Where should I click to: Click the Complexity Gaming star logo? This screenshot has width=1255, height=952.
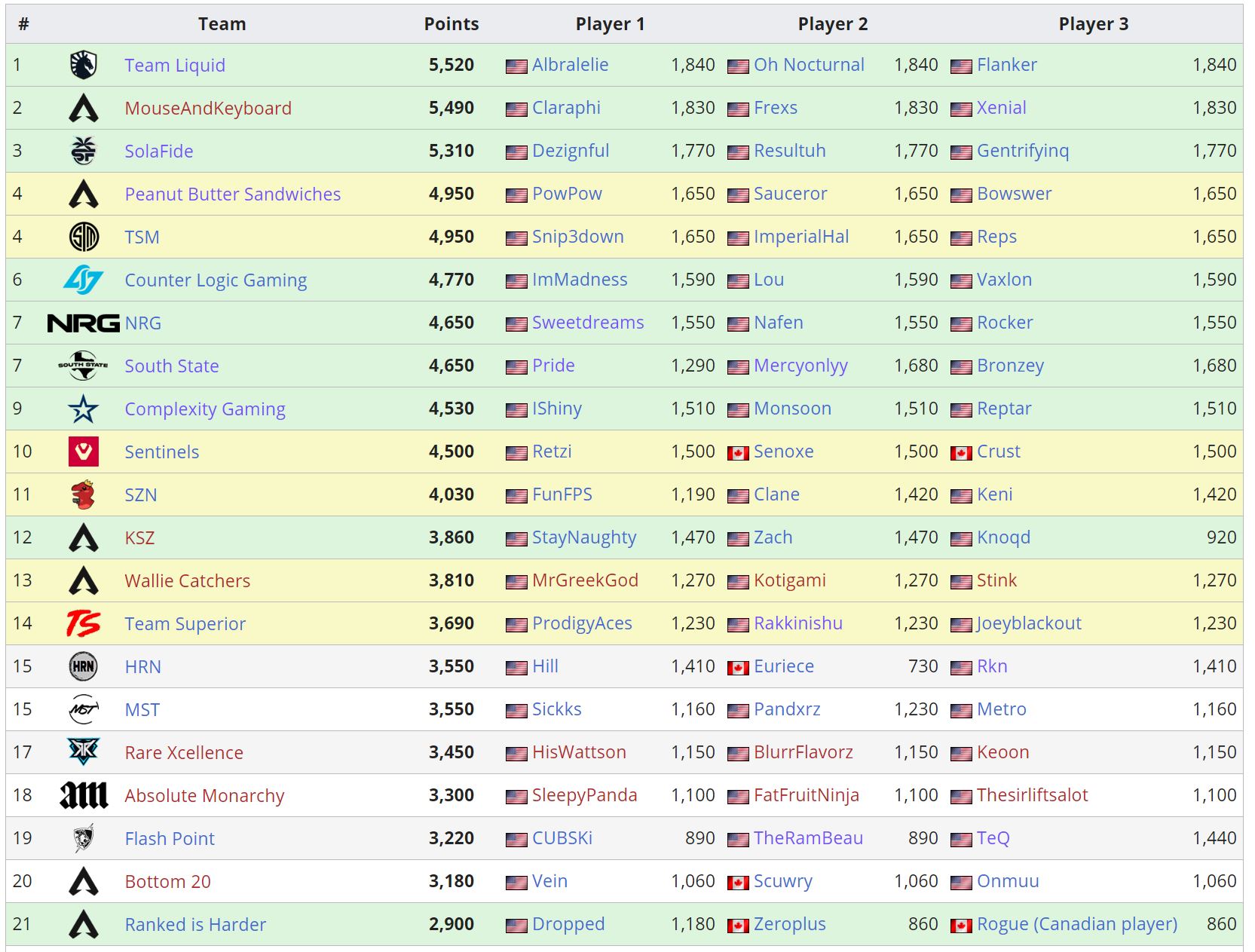[84, 409]
